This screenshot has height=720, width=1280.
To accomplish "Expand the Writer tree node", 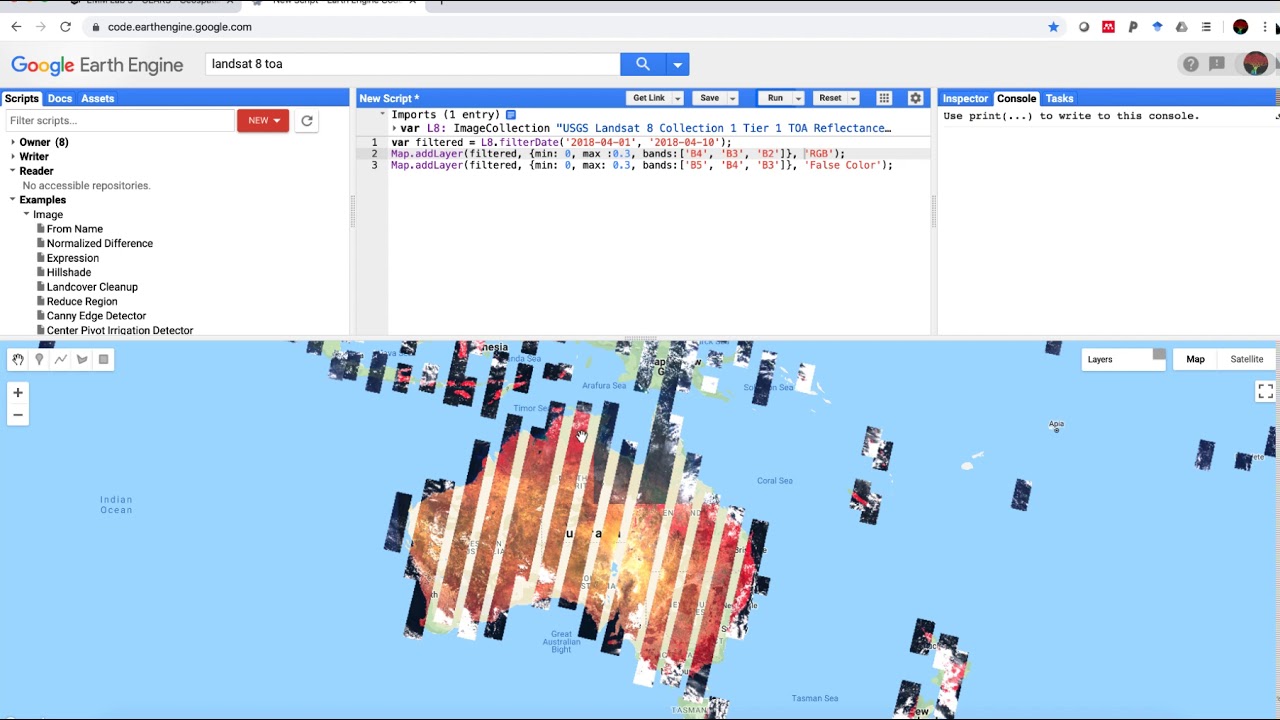I will pos(13,157).
